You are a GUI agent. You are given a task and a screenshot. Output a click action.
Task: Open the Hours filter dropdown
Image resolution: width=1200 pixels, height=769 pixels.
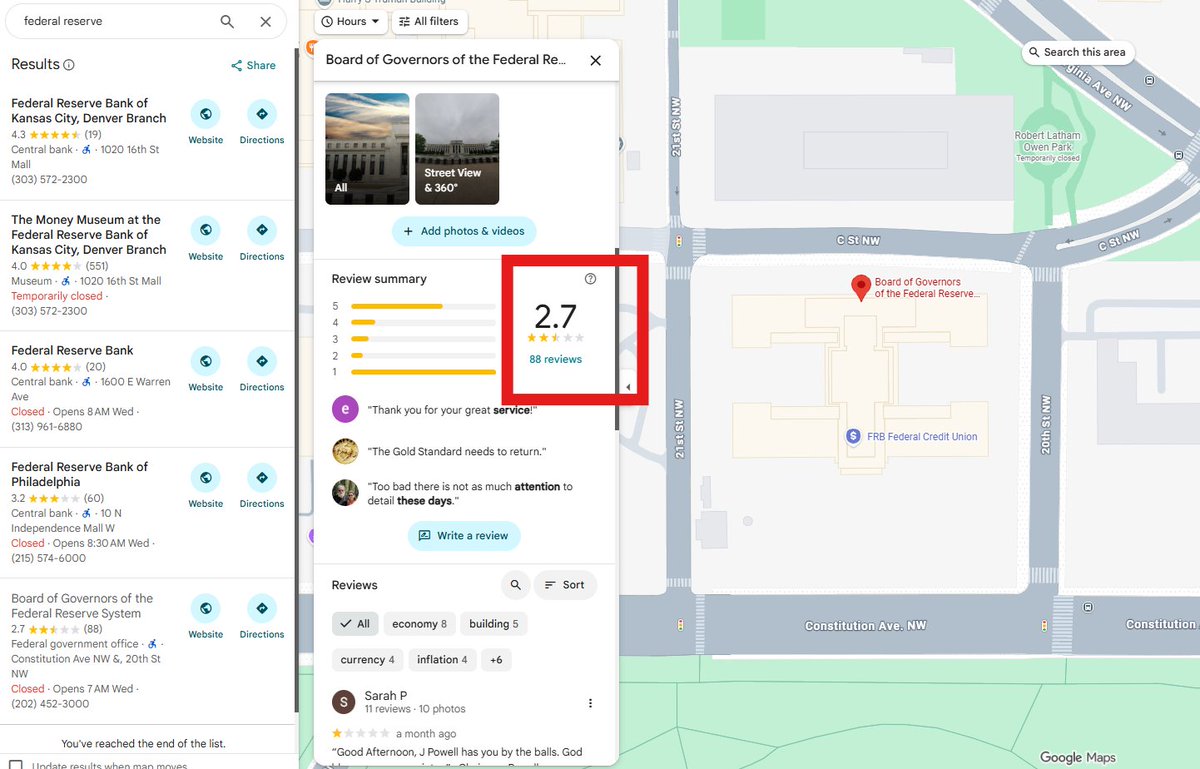click(351, 21)
